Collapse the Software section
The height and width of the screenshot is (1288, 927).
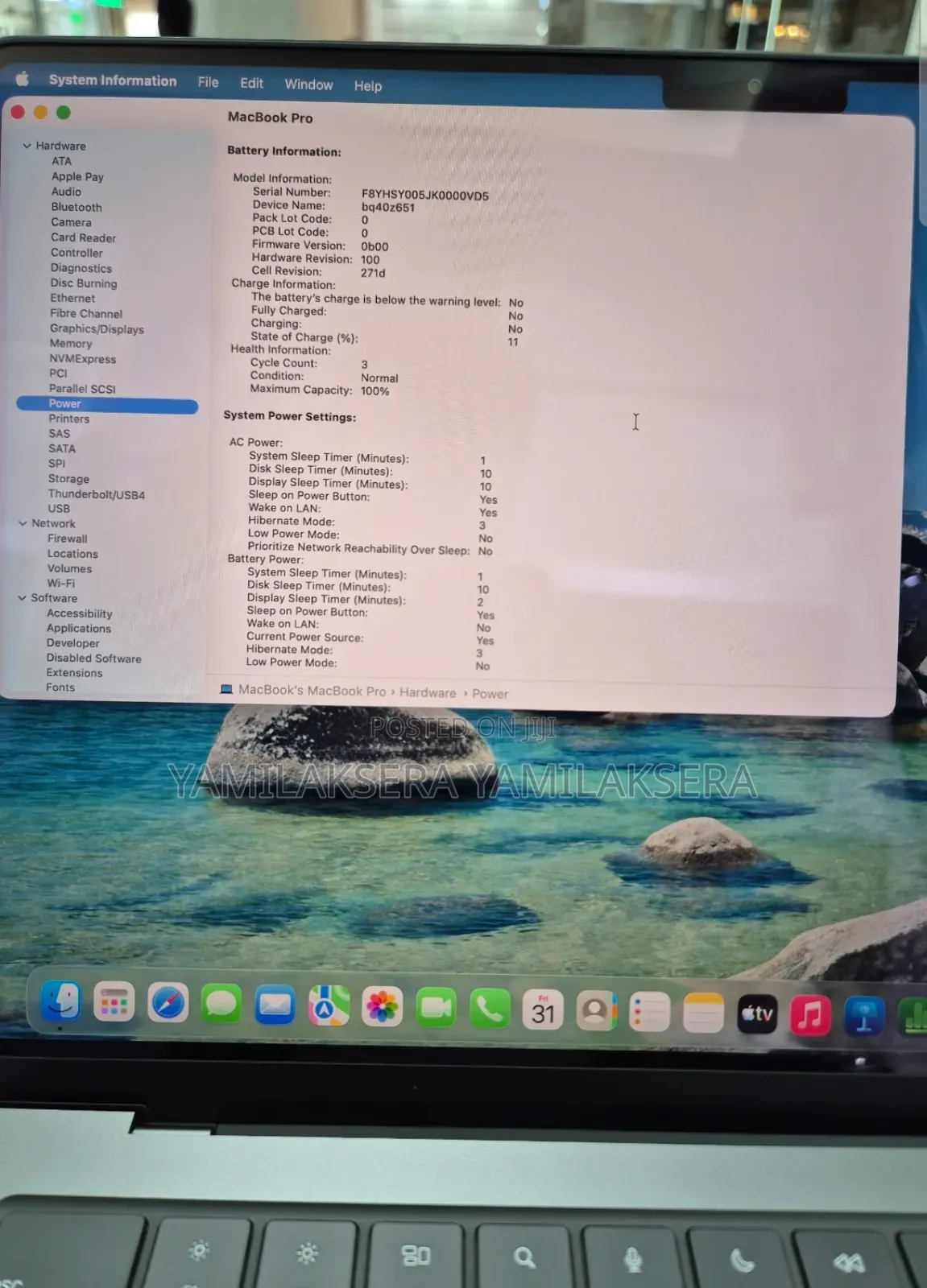click(x=22, y=598)
